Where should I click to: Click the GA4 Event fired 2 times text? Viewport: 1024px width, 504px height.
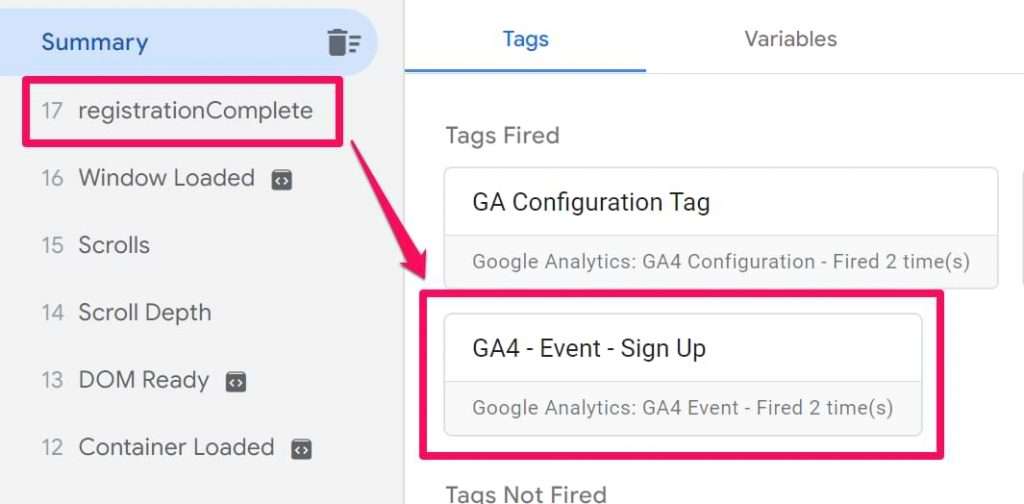682,408
